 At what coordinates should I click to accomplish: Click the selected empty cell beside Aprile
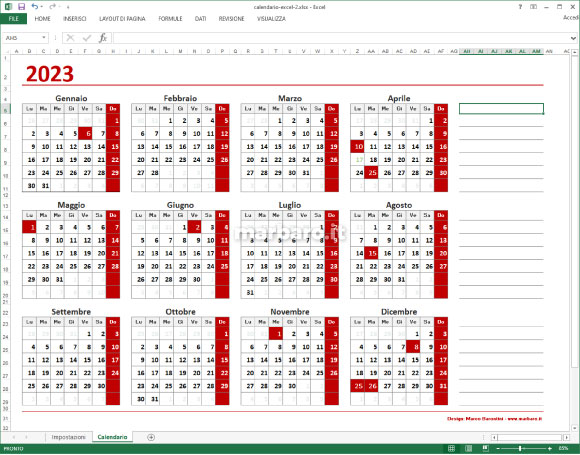[501, 109]
